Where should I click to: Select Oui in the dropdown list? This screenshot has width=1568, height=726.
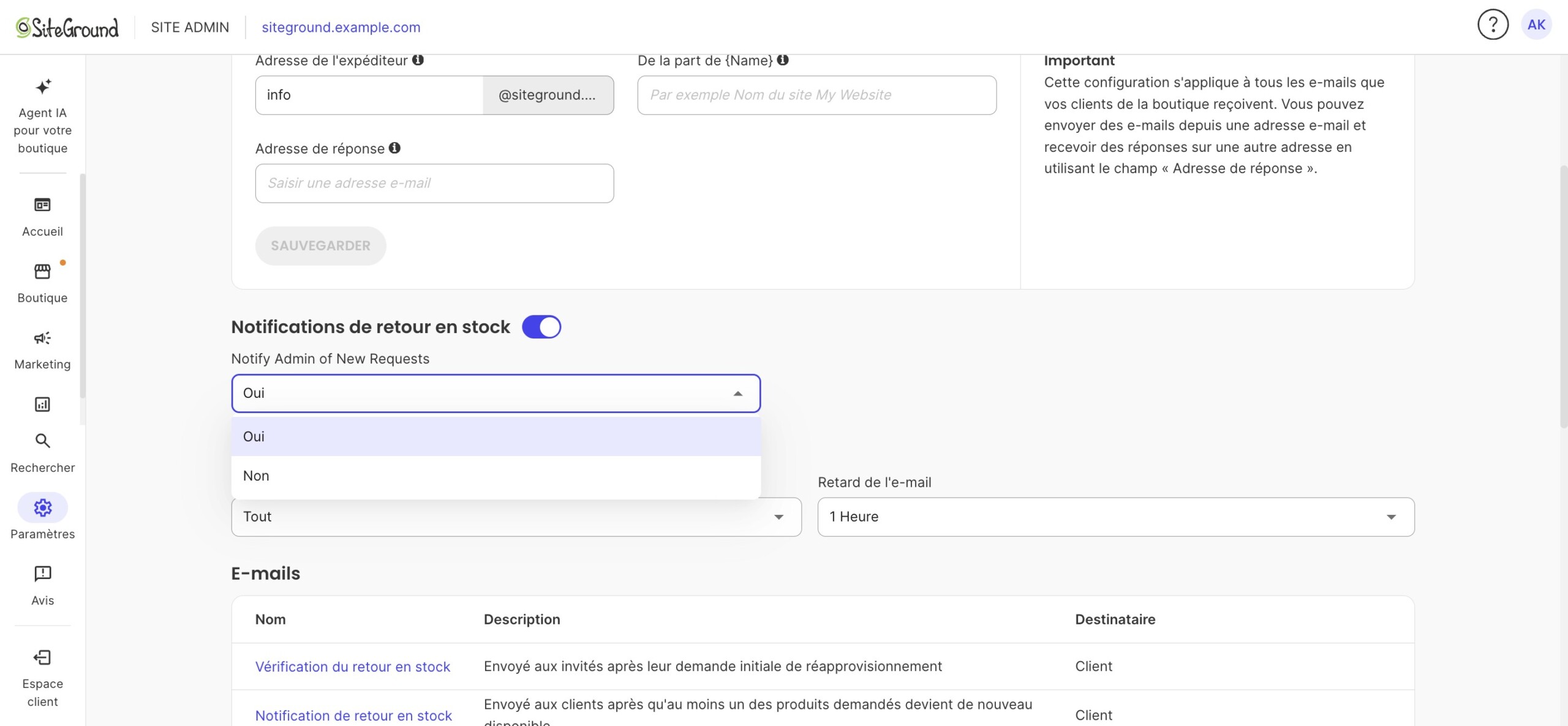click(x=496, y=436)
